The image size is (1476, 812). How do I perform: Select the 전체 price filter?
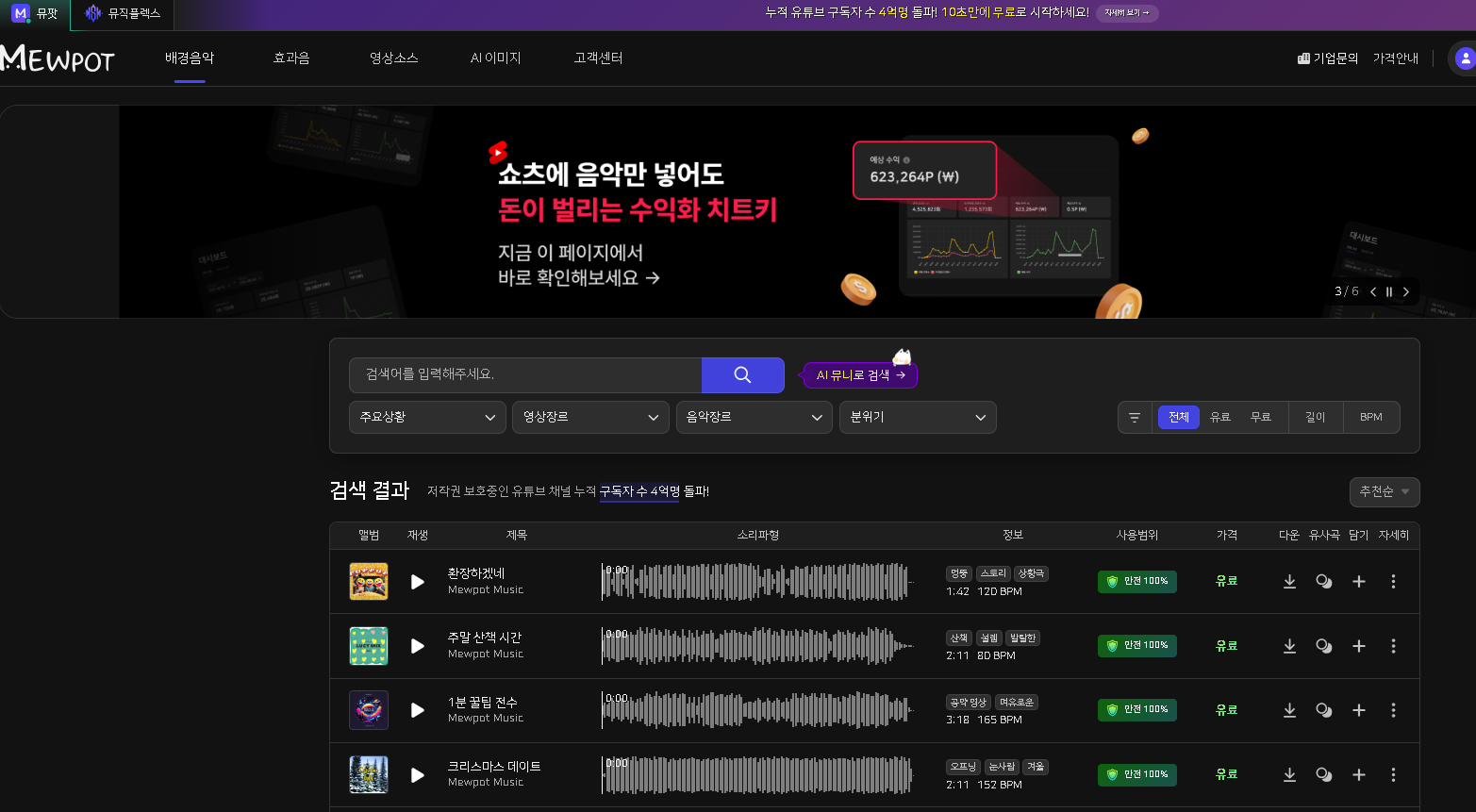[1179, 418]
